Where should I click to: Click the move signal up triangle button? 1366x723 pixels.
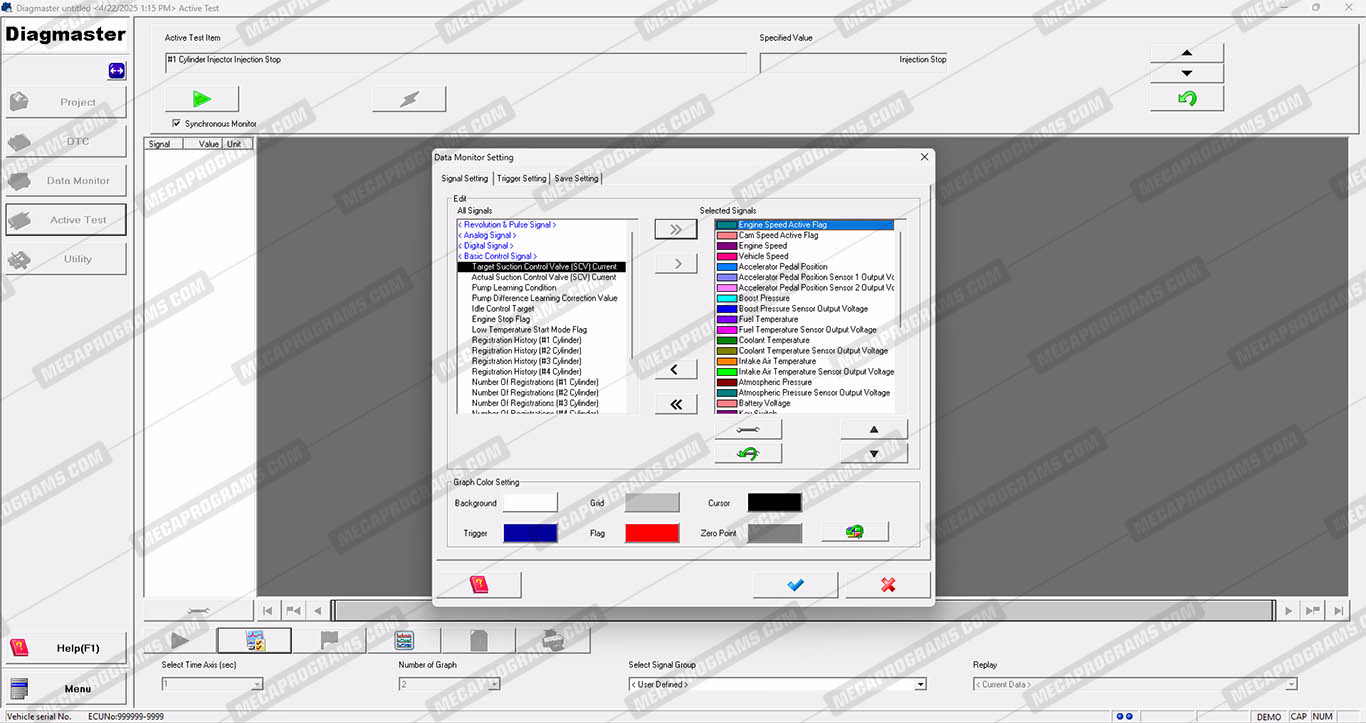pos(874,430)
